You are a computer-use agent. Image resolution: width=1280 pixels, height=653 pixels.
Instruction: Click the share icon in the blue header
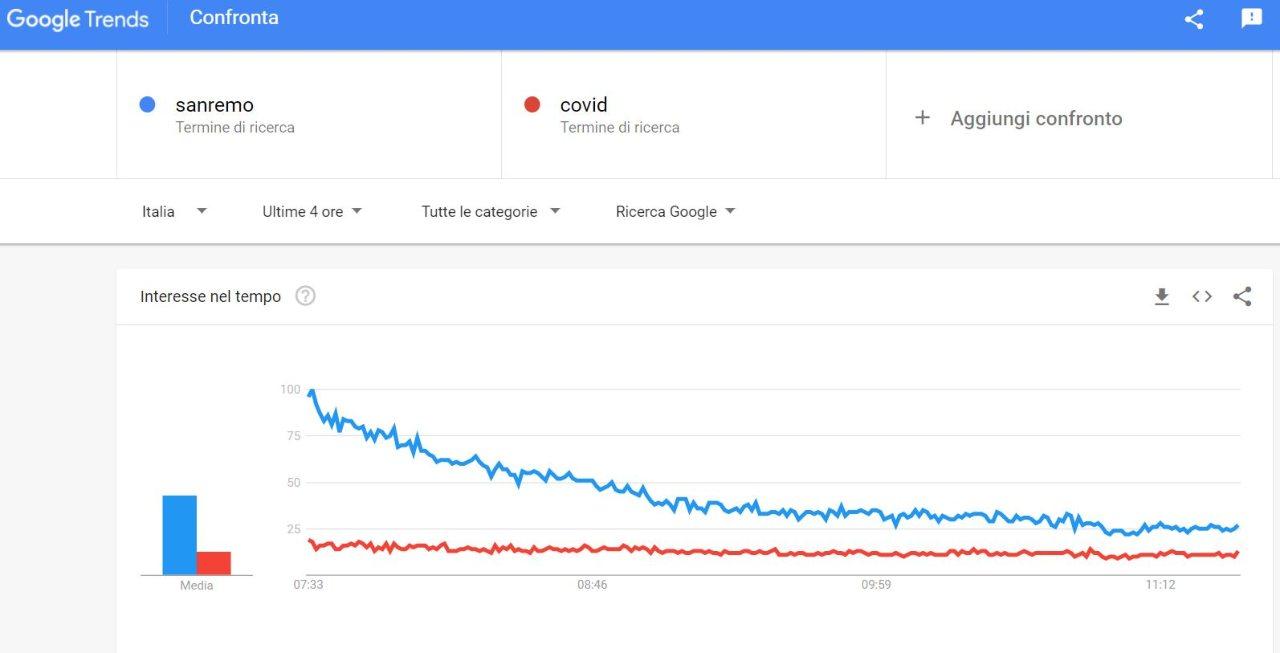(x=1193, y=19)
